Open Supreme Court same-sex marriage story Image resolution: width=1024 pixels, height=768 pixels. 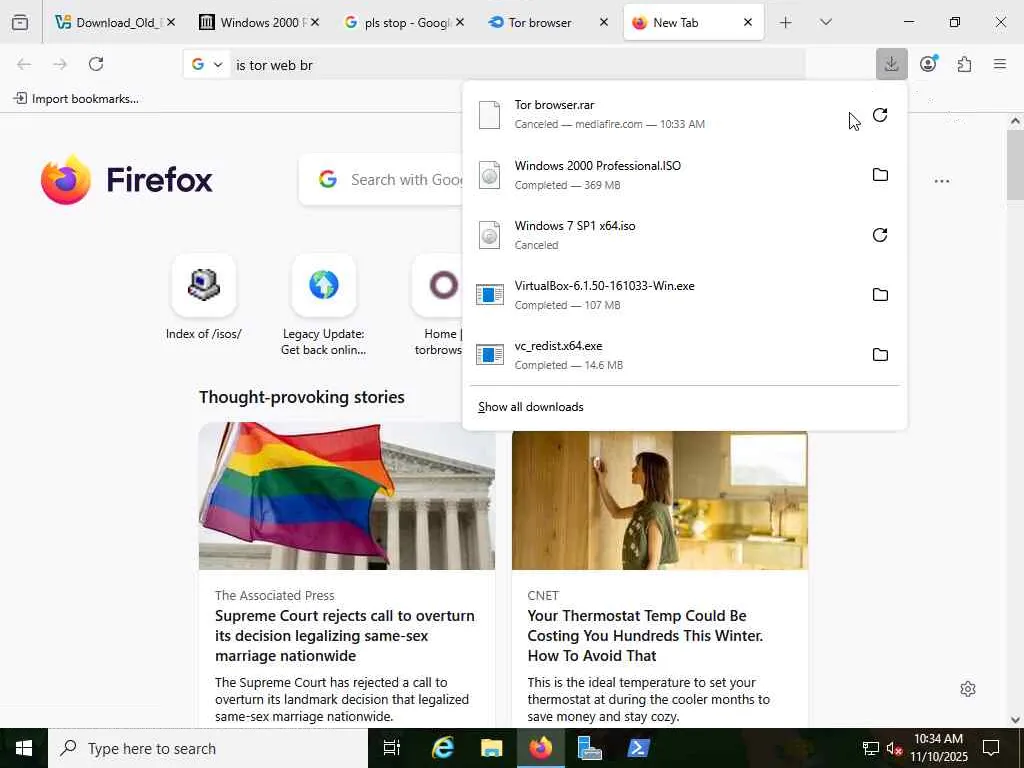click(x=345, y=635)
